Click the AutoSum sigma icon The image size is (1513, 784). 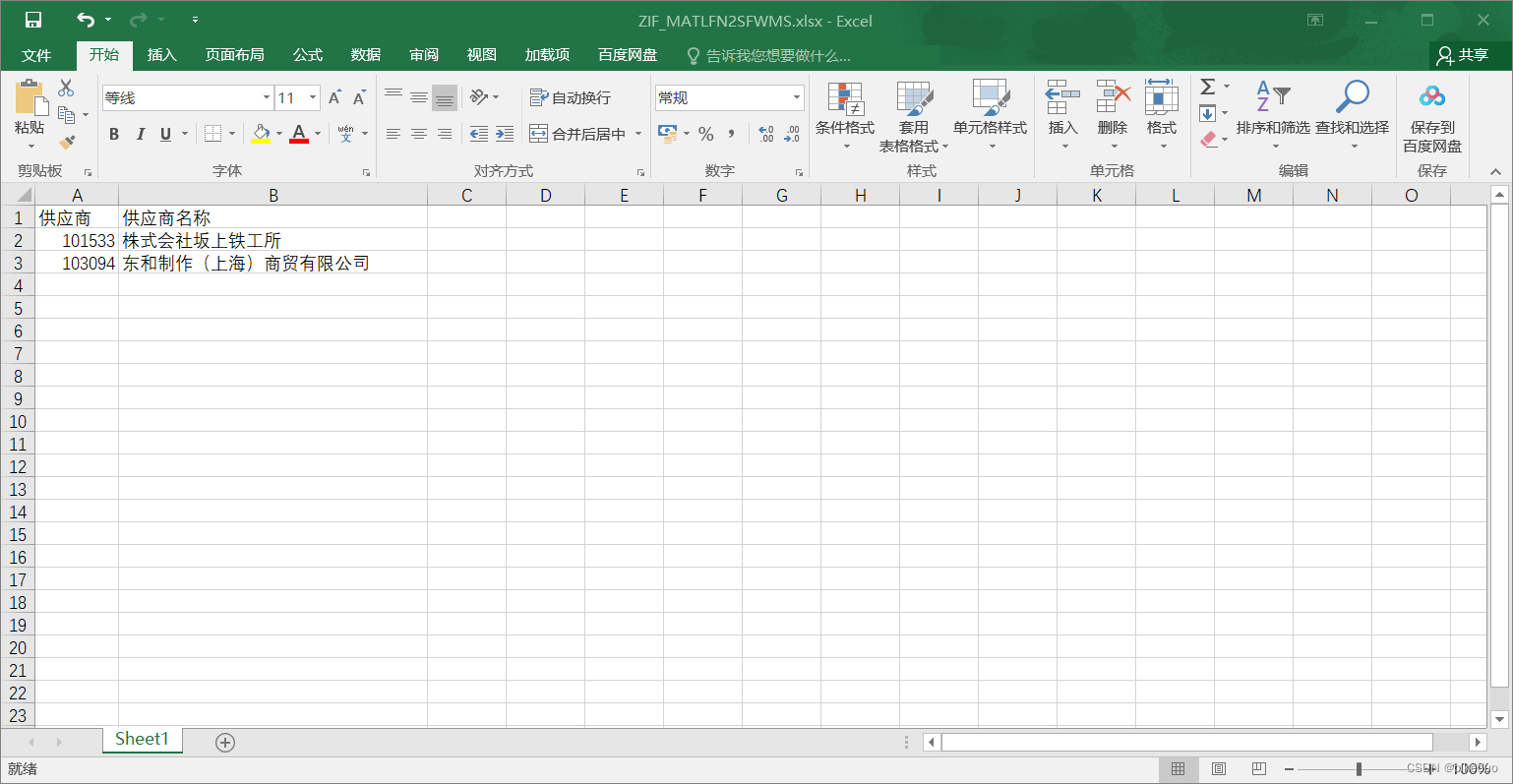(1208, 87)
